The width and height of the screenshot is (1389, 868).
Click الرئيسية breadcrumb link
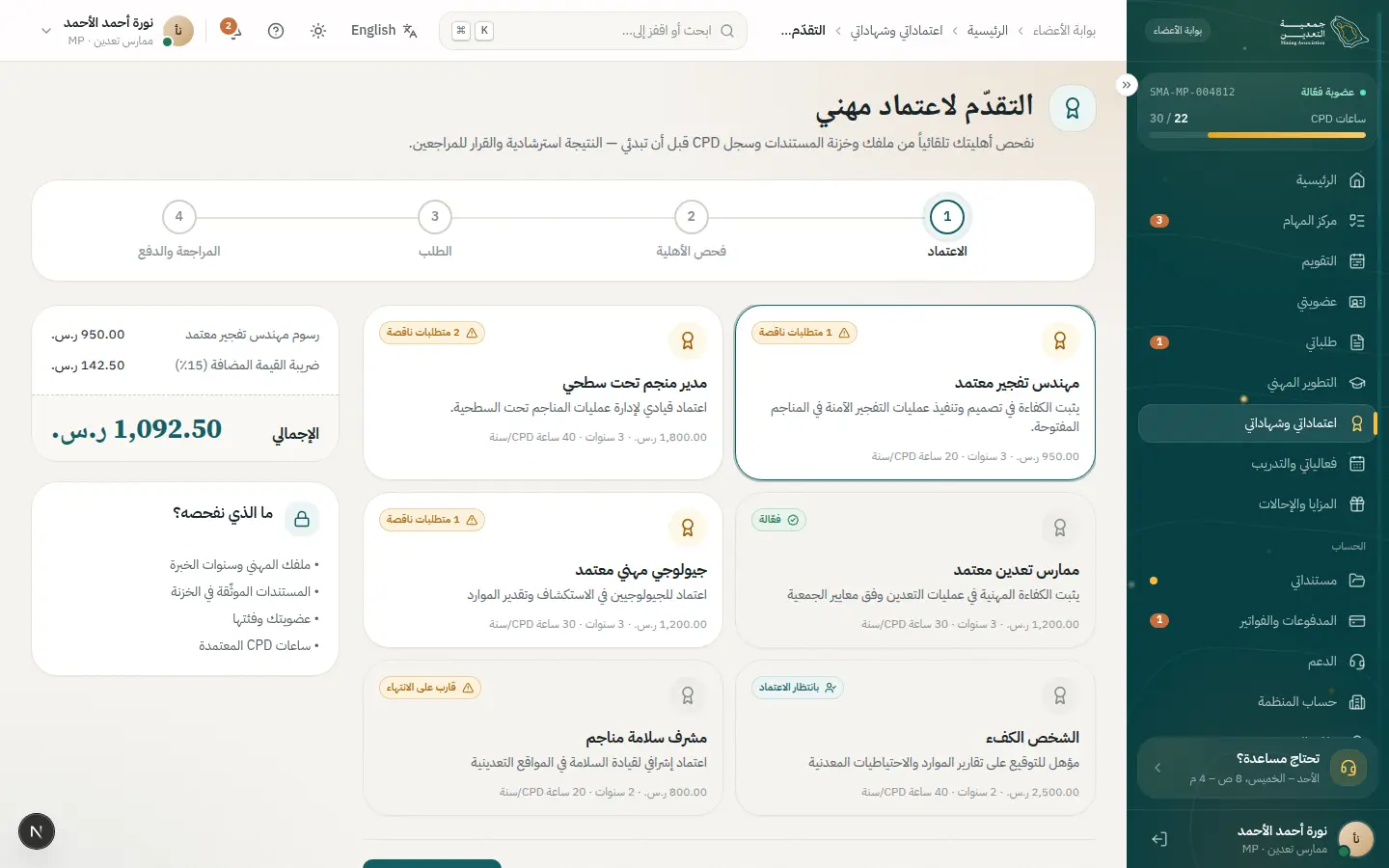tap(988, 31)
